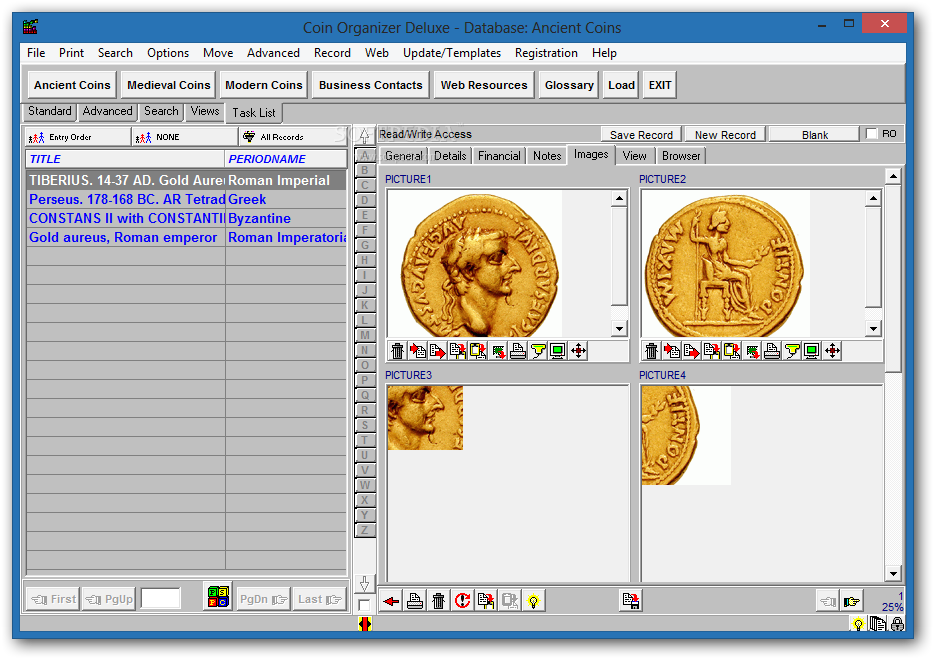
Task: Toggle the RO read-only checkbox
Action: (871, 134)
